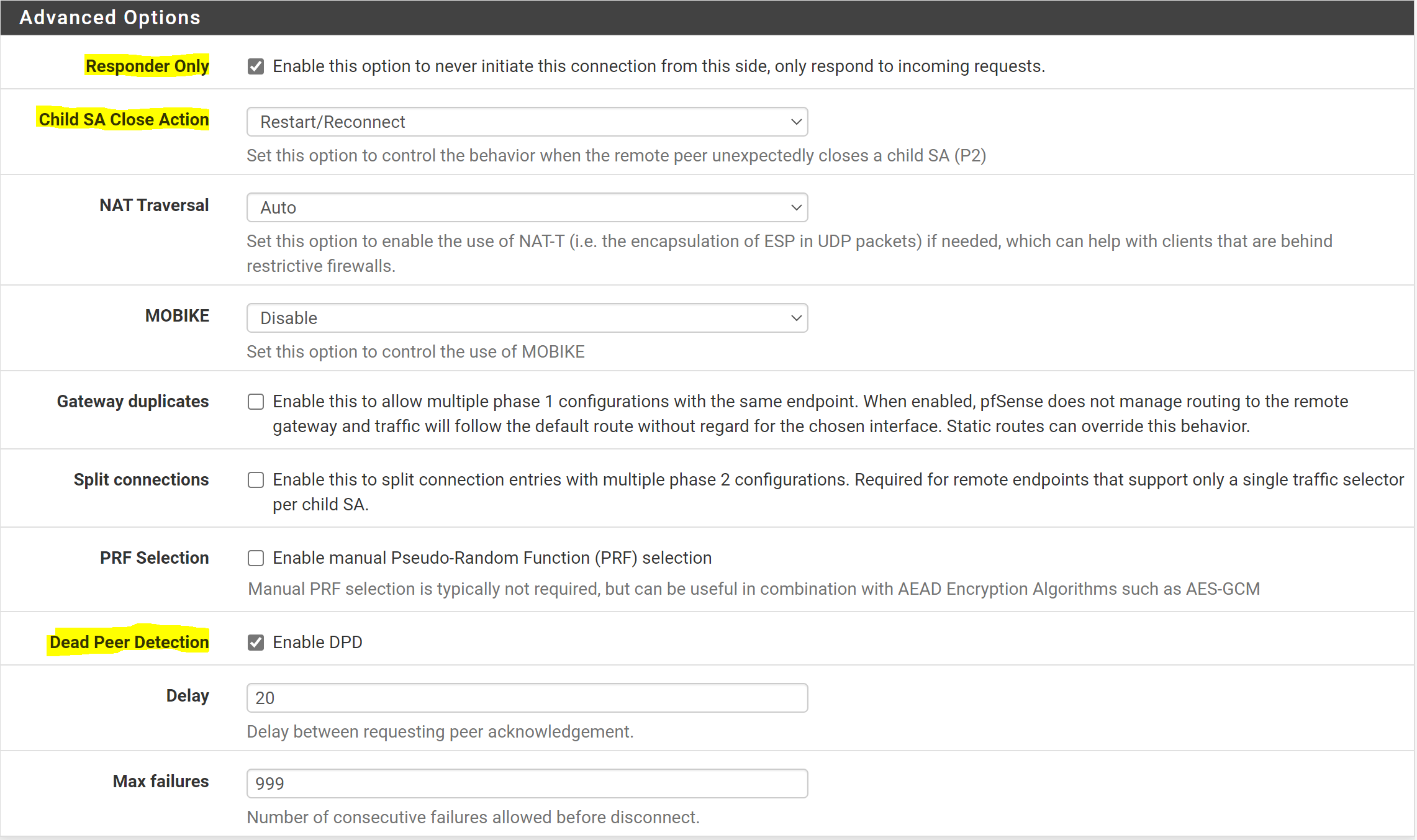Open Child SA Close Action dropdown
This screenshot has height=840, width=1417.
point(527,122)
